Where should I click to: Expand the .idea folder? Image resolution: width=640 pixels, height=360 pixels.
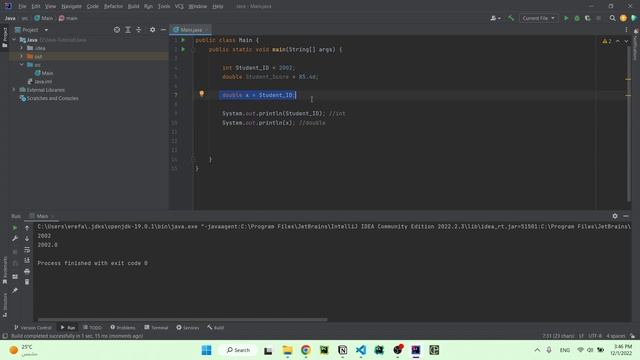click(22, 48)
